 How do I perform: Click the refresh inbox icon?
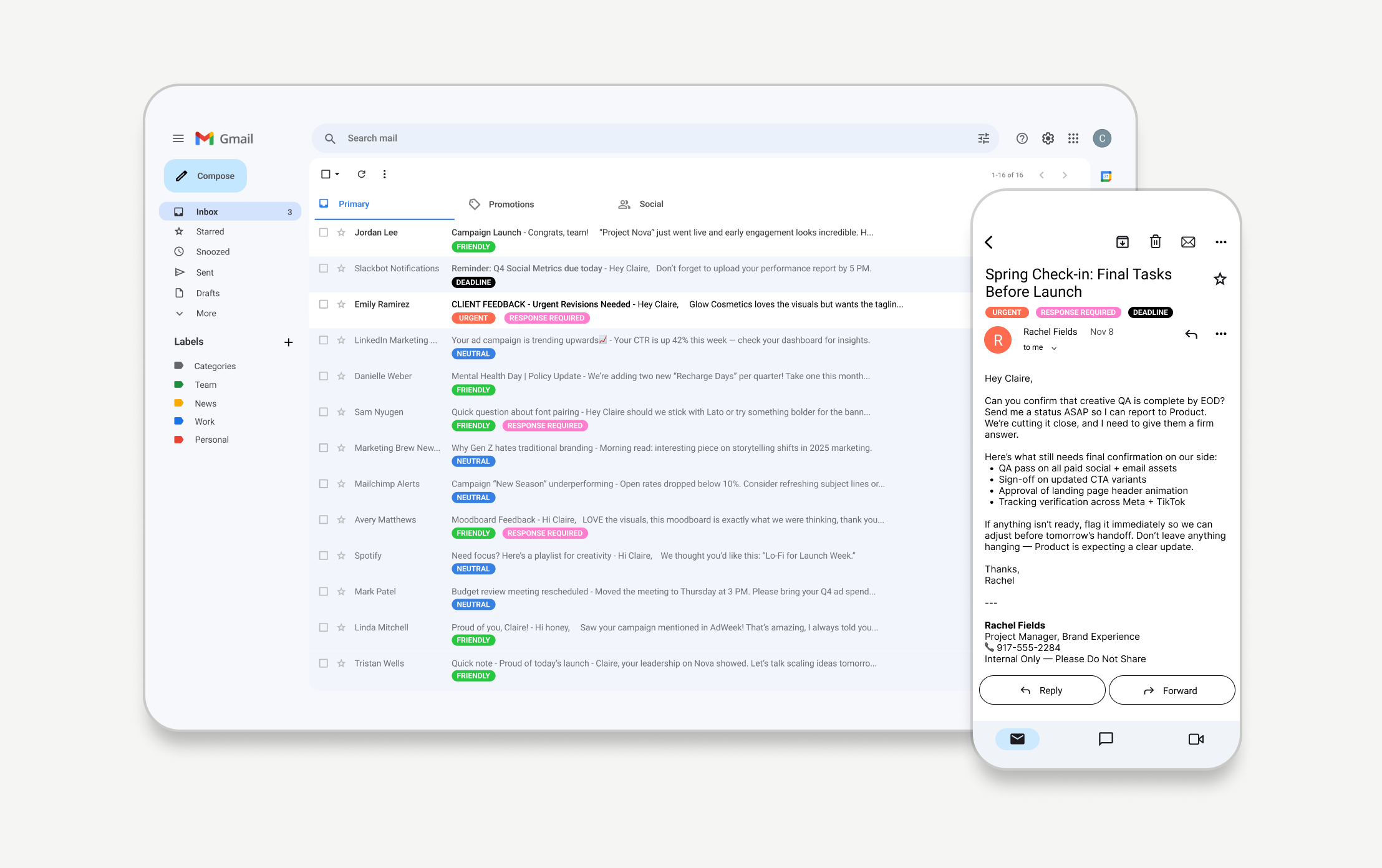361,175
